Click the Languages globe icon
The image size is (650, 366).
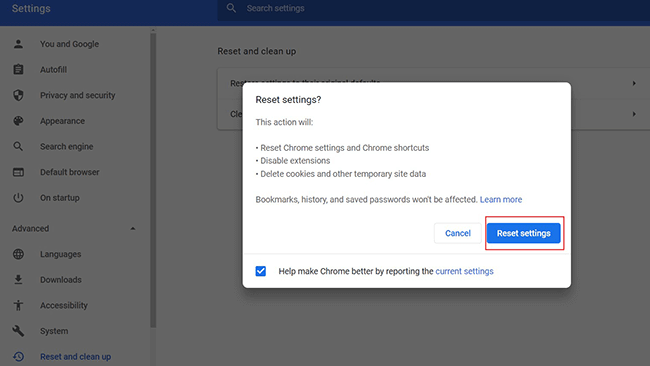pos(18,254)
